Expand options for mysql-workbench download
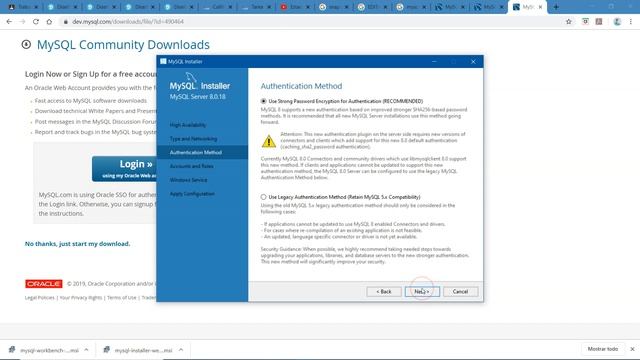Viewport: 640px width, 360px height. 86,350
